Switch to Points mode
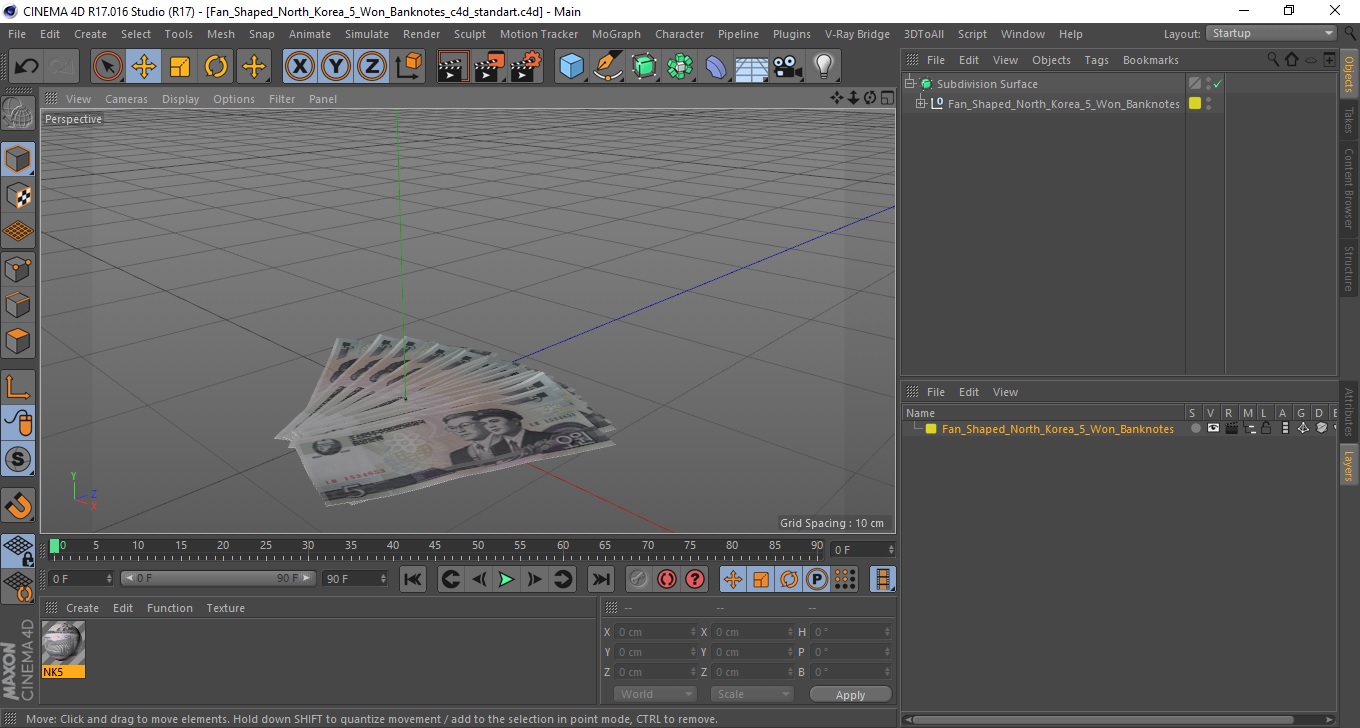 pos(18,268)
